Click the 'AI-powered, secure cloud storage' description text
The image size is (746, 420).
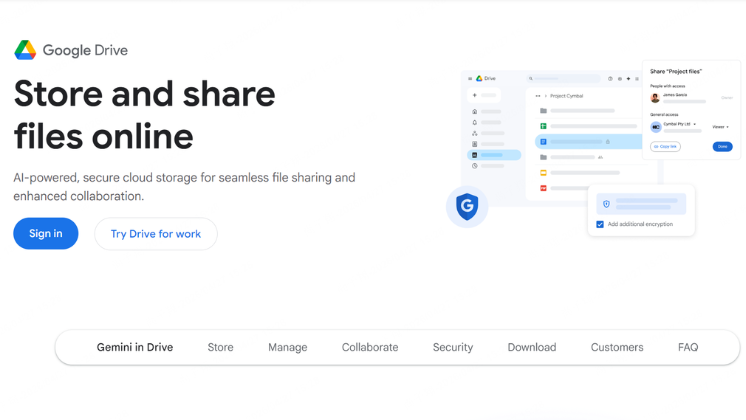[184, 186]
